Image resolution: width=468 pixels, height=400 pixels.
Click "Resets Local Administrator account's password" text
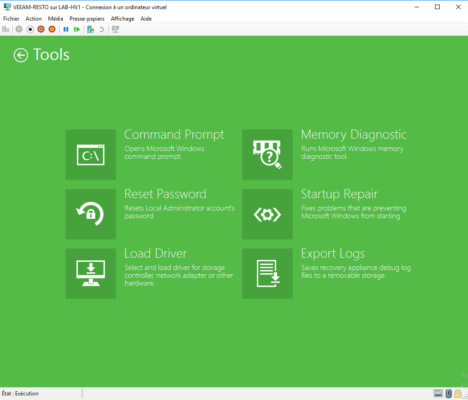pos(179,212)
